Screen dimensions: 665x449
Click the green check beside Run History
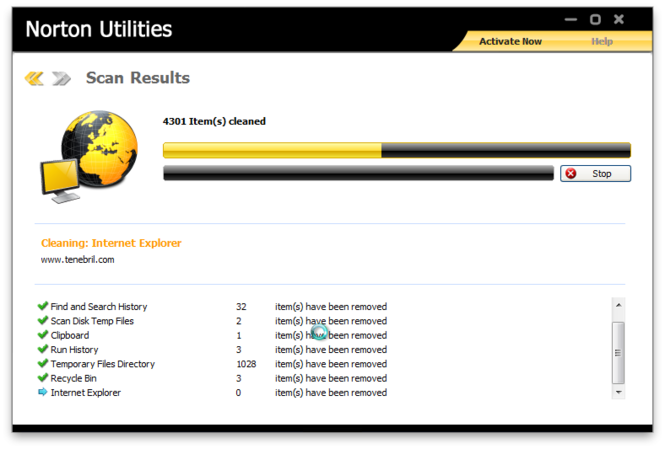tap(42, 349)
